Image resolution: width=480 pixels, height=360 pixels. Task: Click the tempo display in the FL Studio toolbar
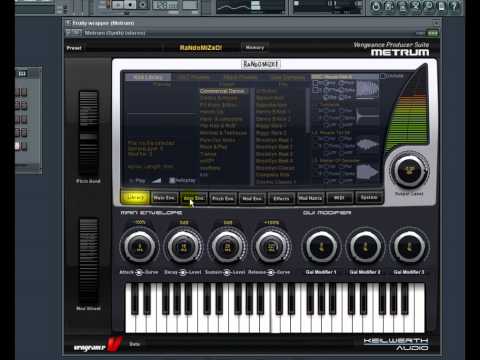point(165,5)
